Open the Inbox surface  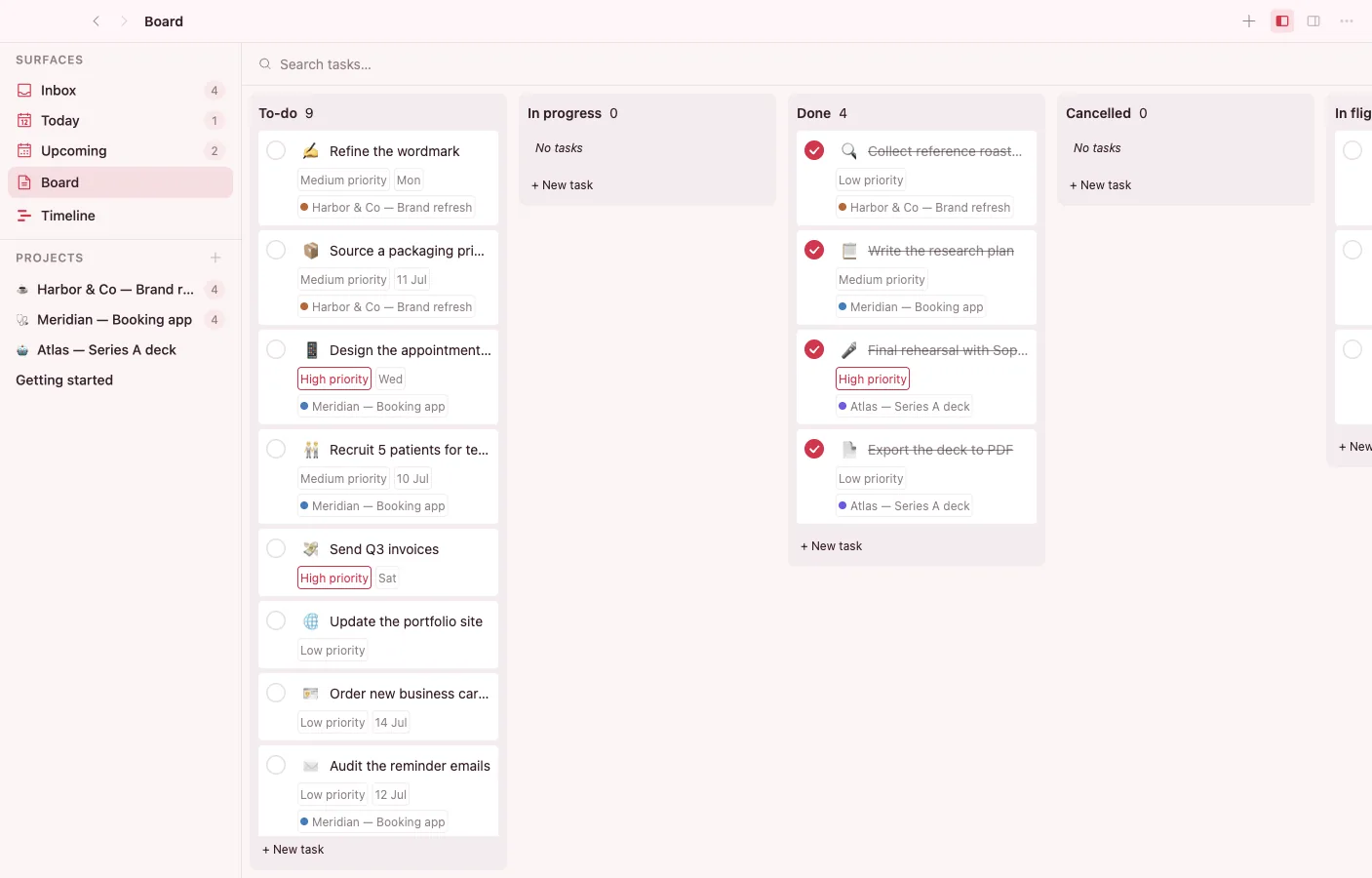[120, 90]
